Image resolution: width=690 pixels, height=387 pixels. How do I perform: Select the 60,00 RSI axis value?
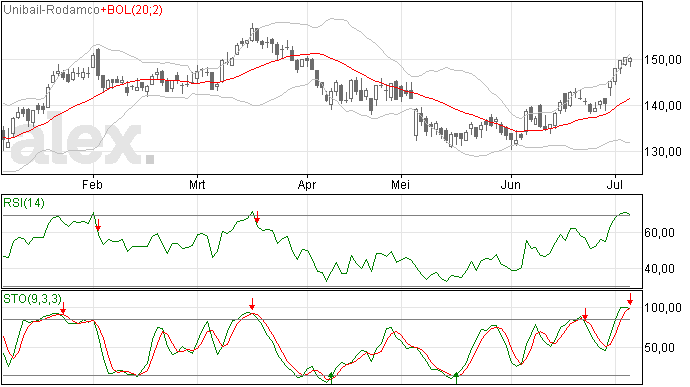pos(659,233)
